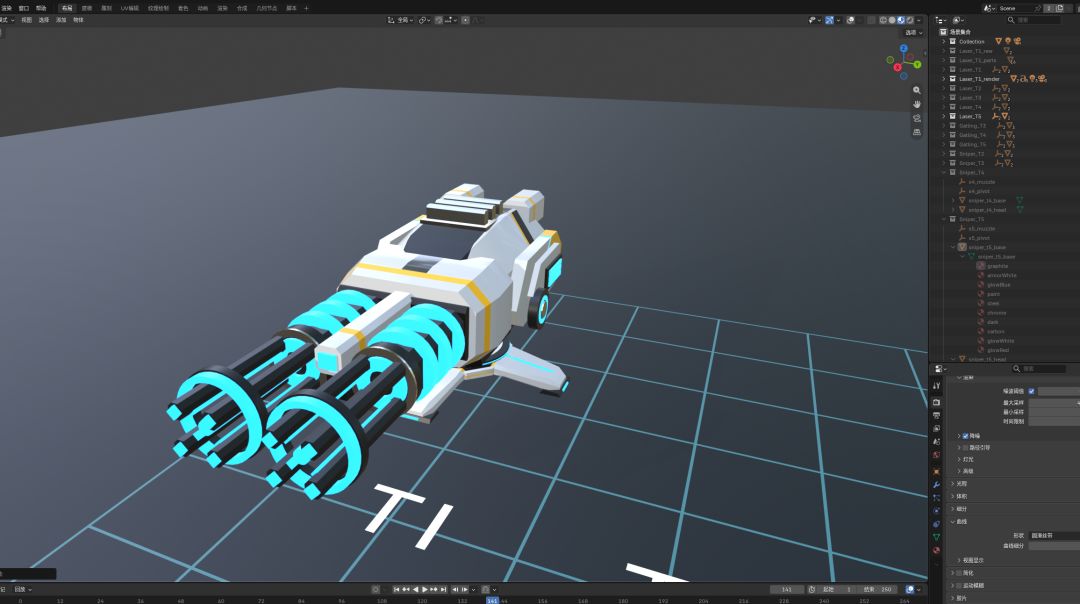1080x604 pixels.
Task: Expand the 光程 panel in properties
Action: coord(953,483)
